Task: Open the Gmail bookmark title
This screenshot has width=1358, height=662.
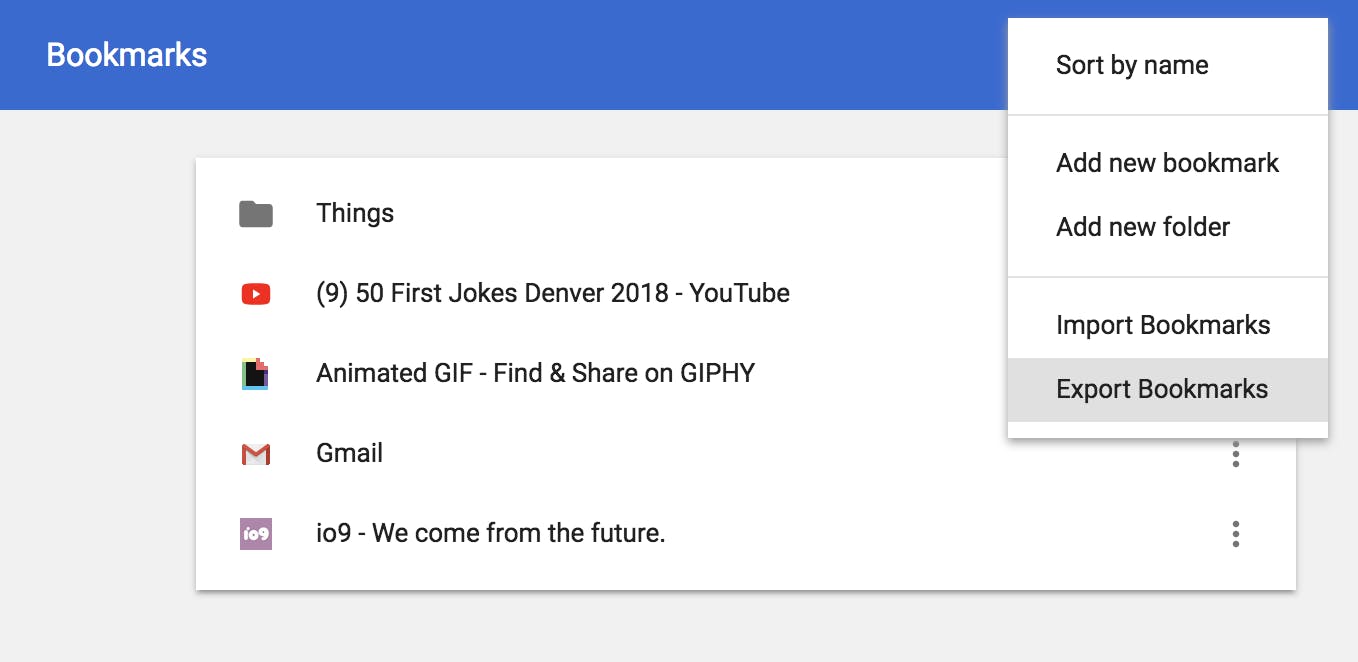Action: pos(349,453)
